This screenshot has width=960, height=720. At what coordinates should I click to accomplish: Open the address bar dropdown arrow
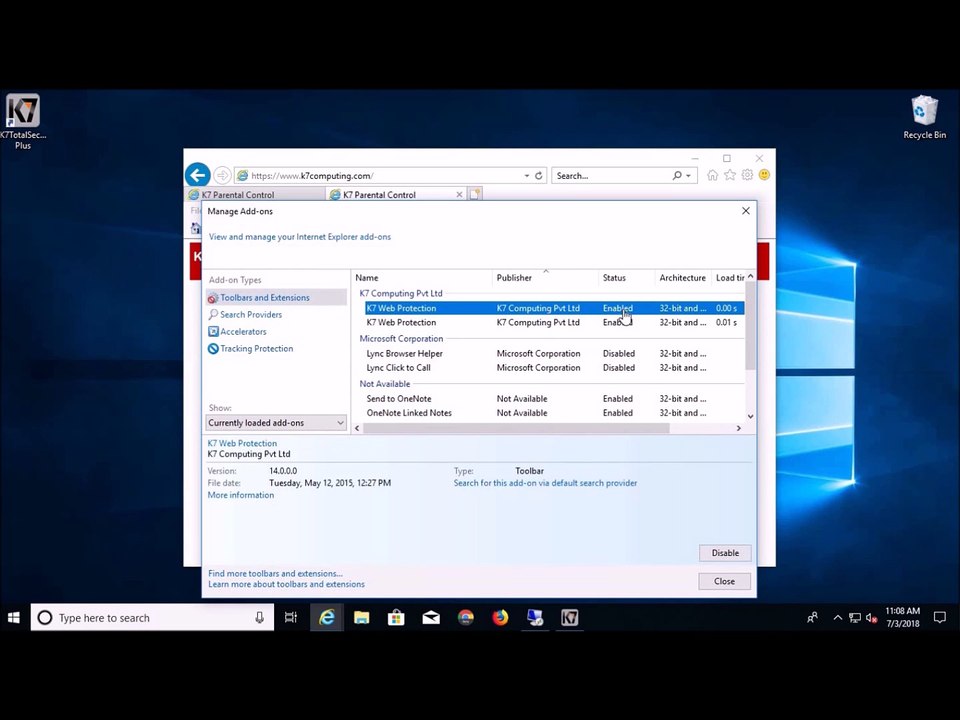[x=527, y=176]
